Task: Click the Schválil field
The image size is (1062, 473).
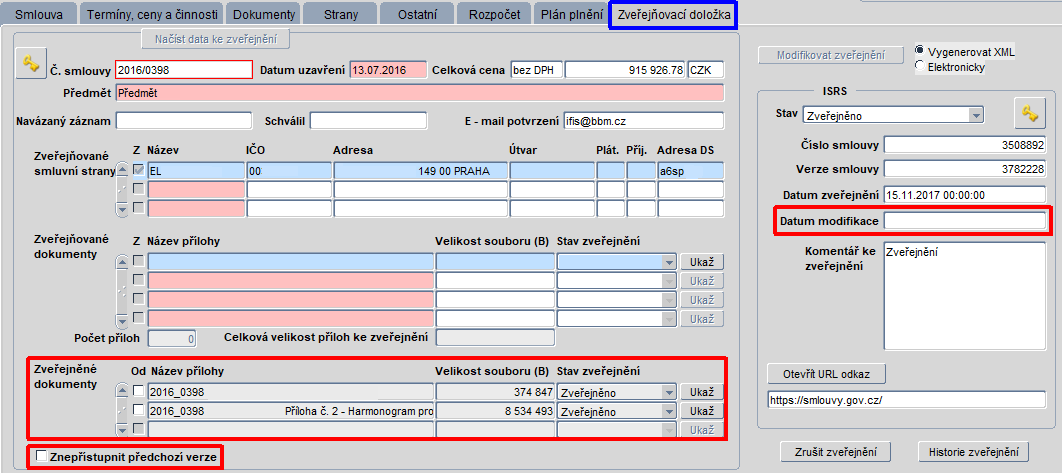Action: 368,121
